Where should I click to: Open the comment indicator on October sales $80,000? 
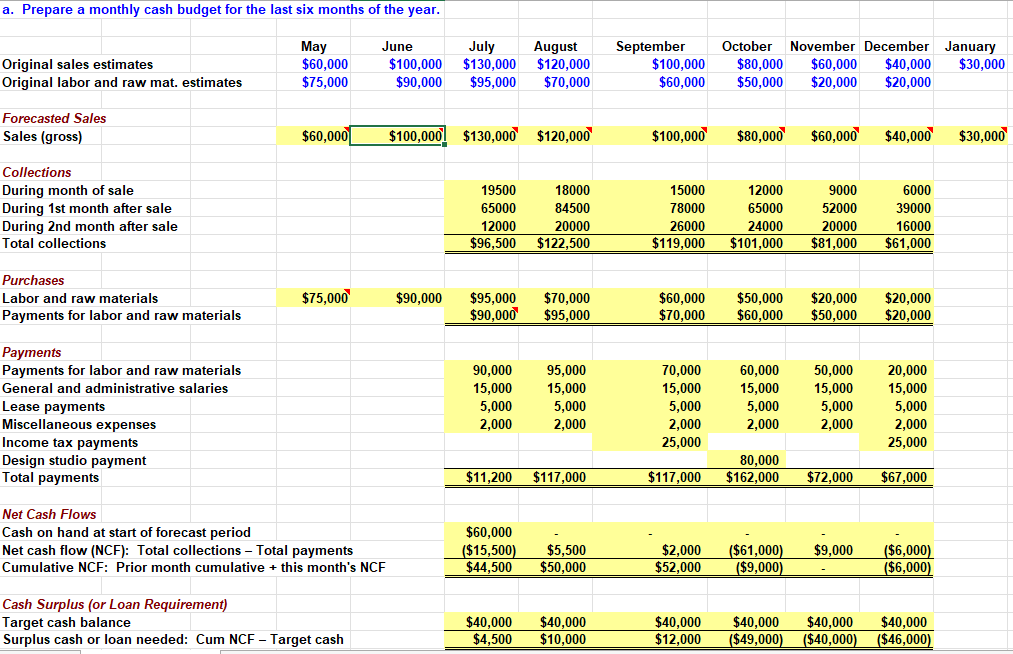click(x=784, y=131)
